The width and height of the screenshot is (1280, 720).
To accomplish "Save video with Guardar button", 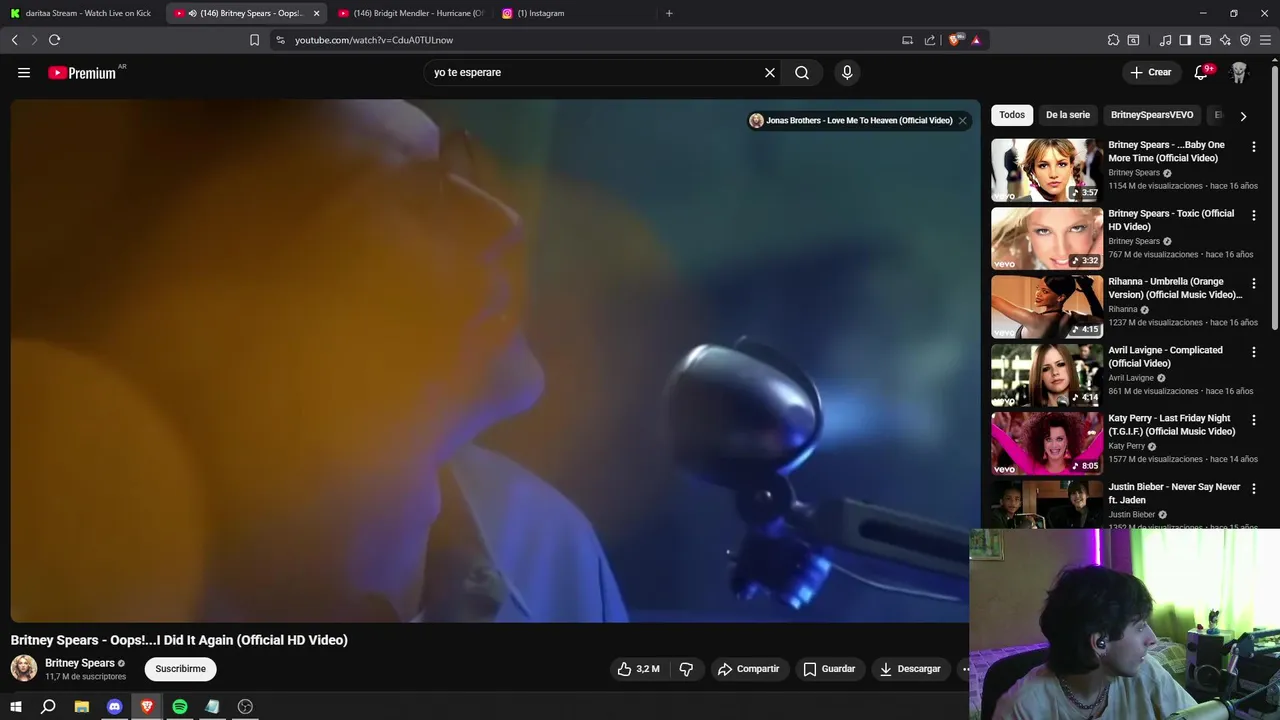I will click(x=829, y=669).
